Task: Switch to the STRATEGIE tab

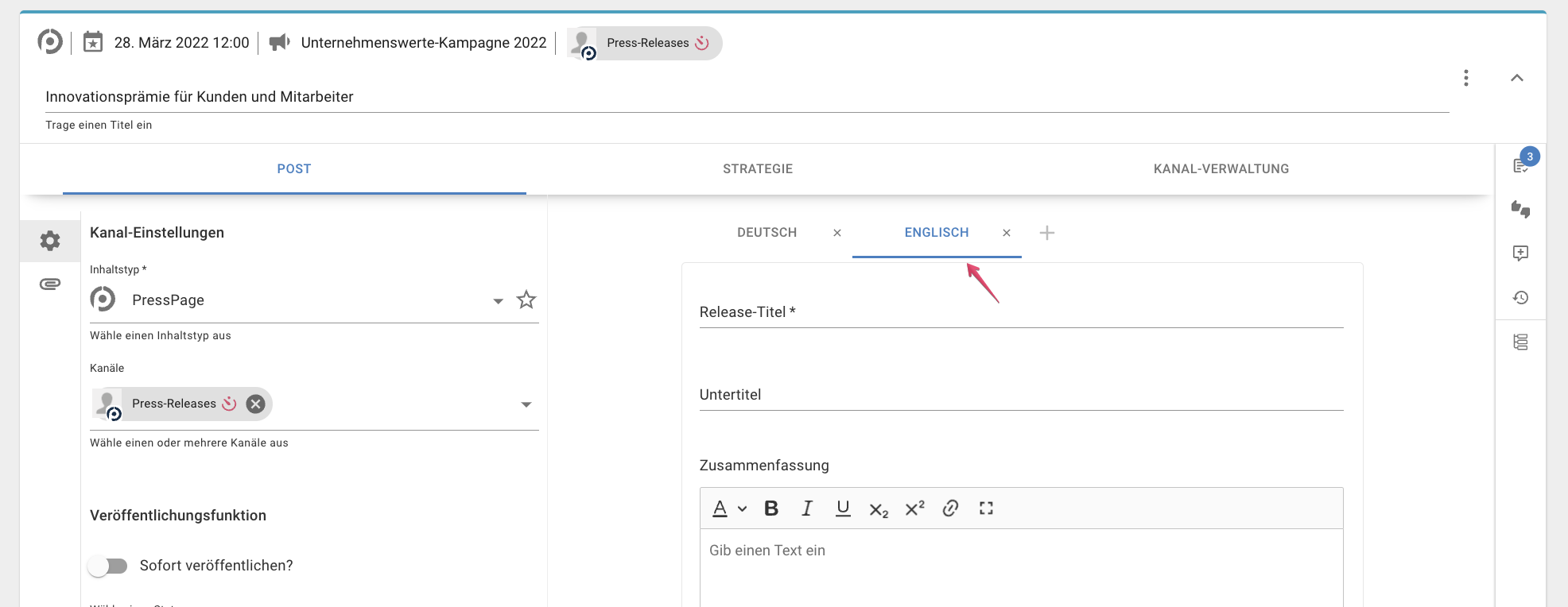Action: [758, 168]
